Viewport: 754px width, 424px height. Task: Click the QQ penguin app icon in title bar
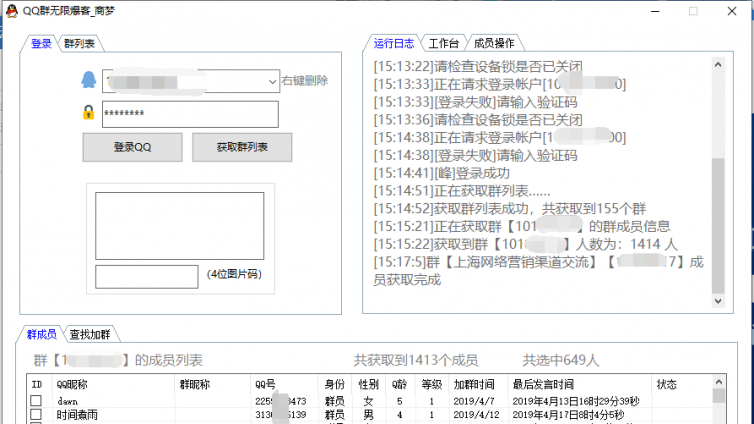(x=12, y=11)
